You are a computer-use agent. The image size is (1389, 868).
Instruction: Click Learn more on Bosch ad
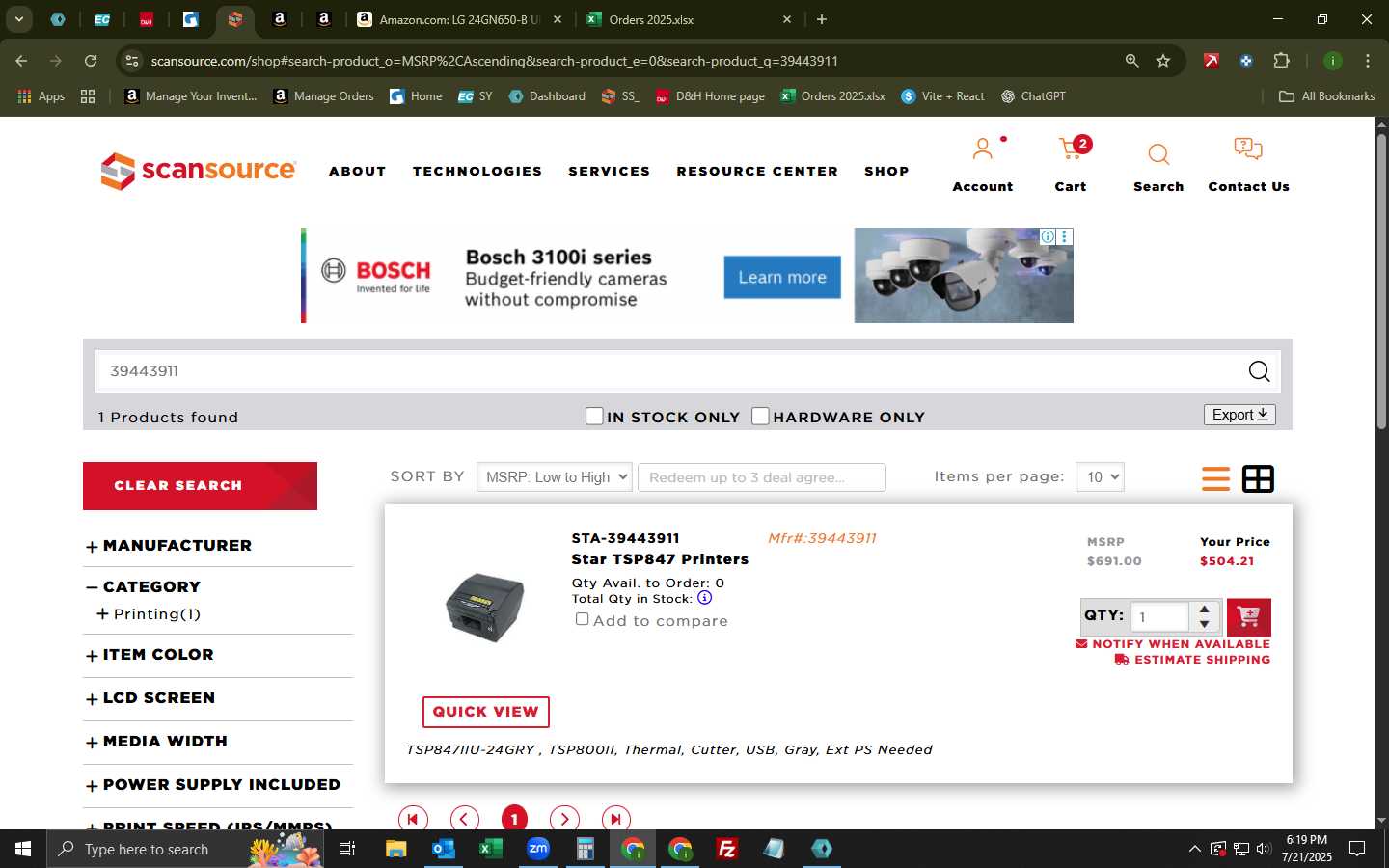(x=782, y=278)
